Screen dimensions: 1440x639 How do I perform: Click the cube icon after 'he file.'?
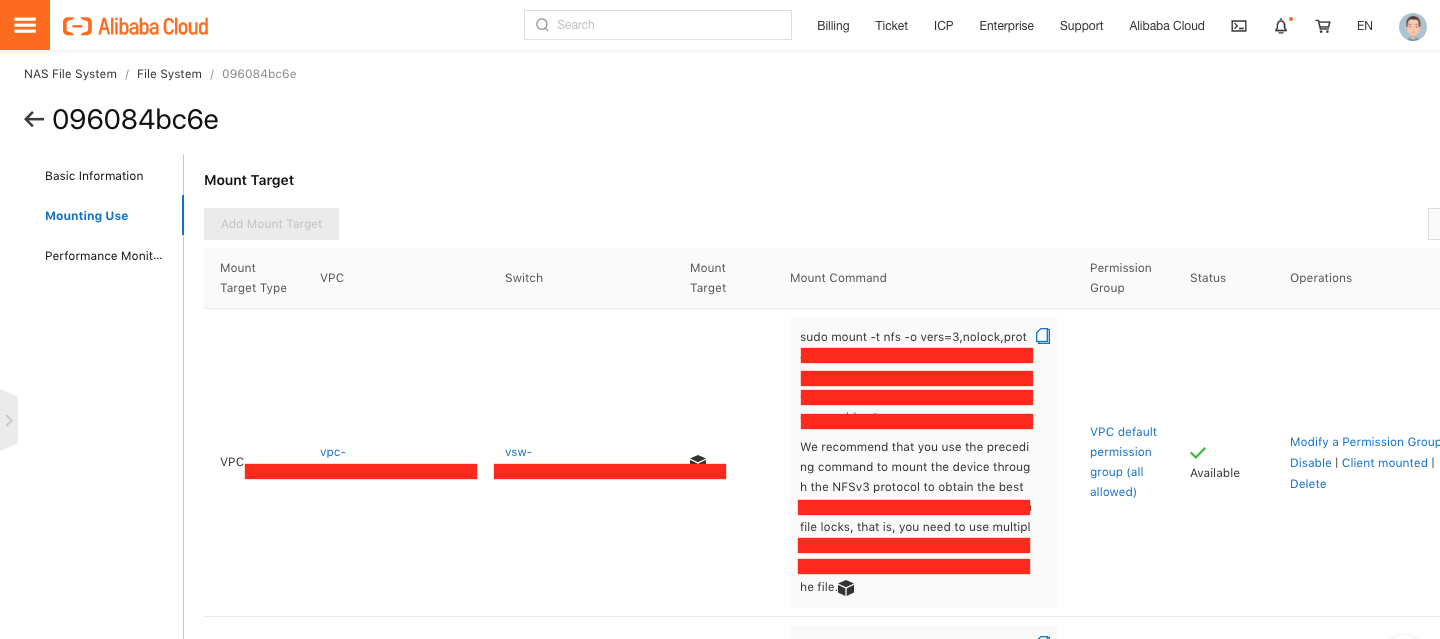point(846,588)
